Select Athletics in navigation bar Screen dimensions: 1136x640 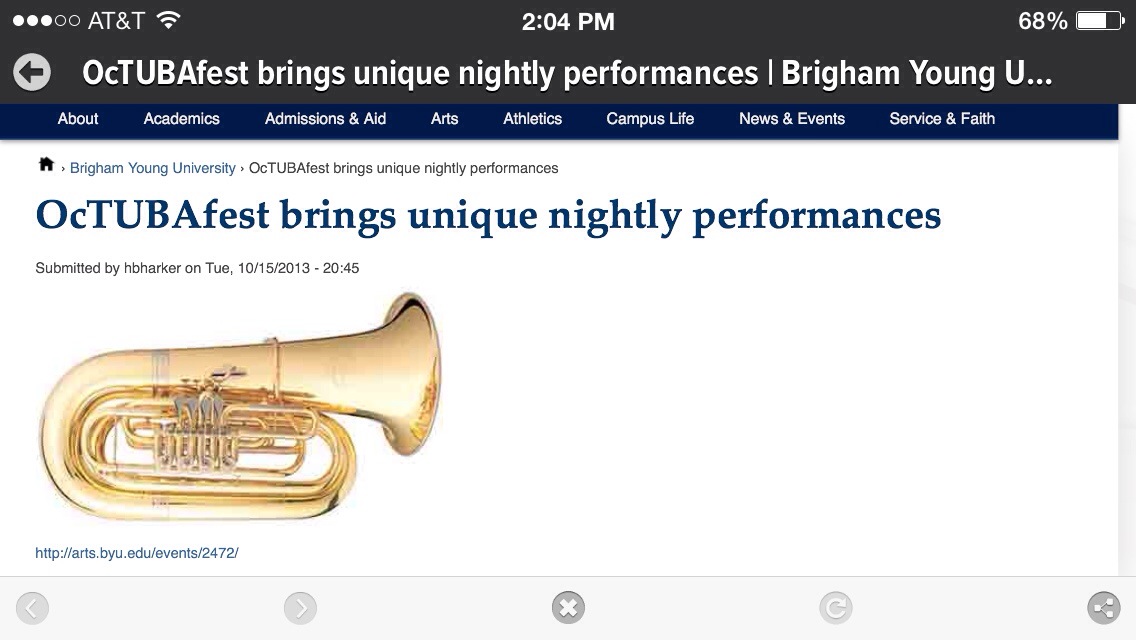tap(532, 119)
